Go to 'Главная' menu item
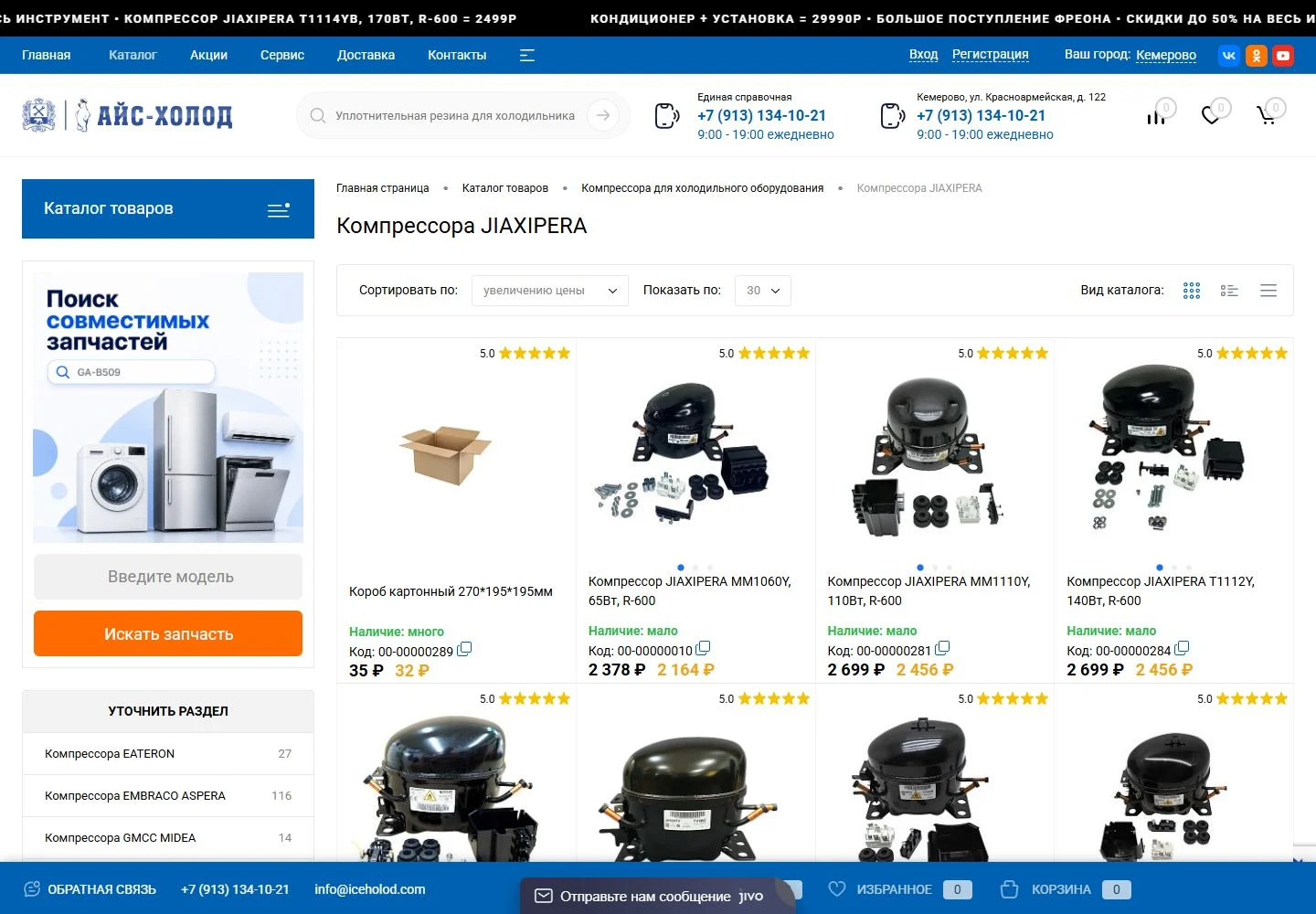Viewport: 1316px width, 914px height. (47, 56)
